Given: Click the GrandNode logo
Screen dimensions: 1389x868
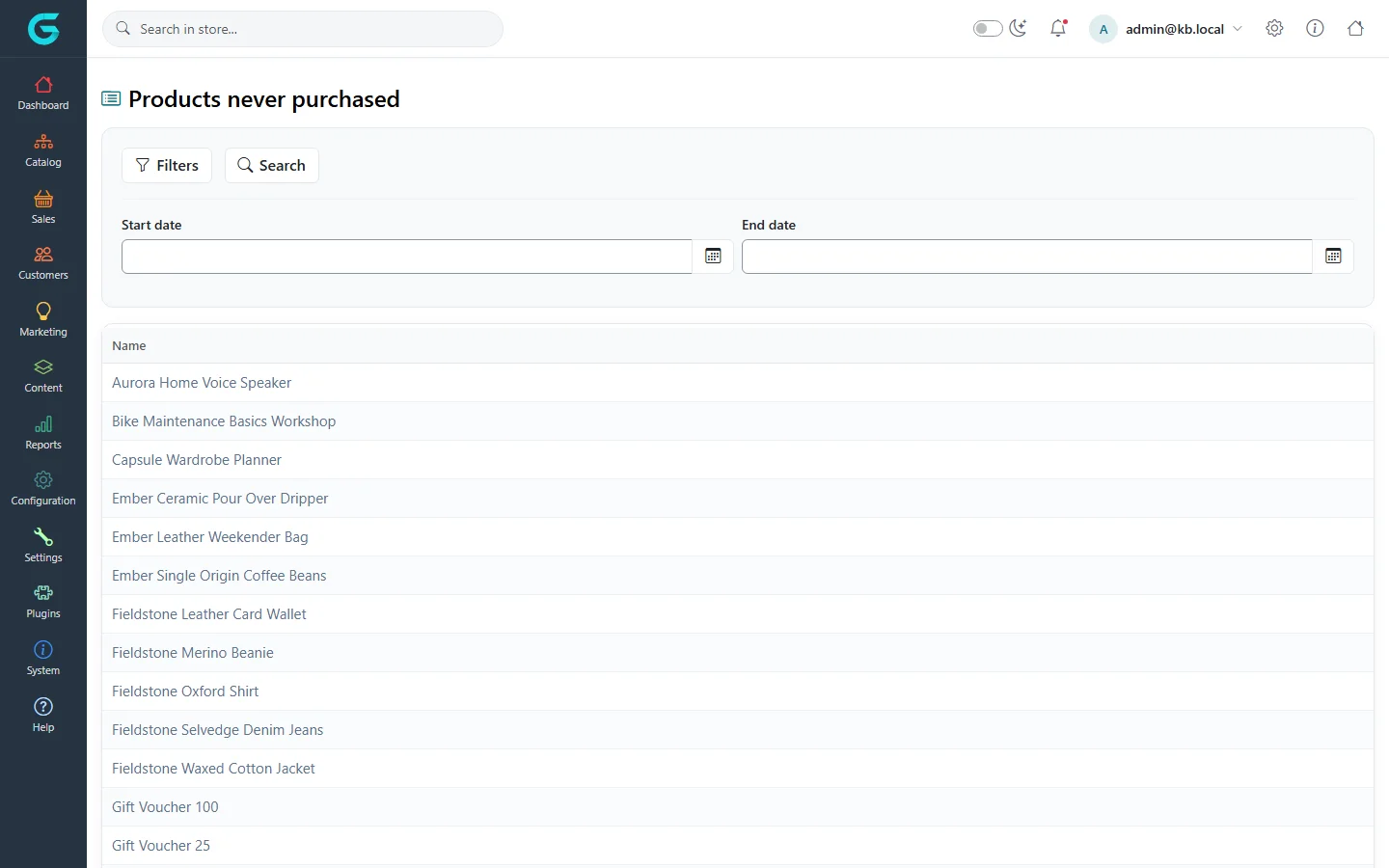Looking at the screenshot, I should point(43,29).
